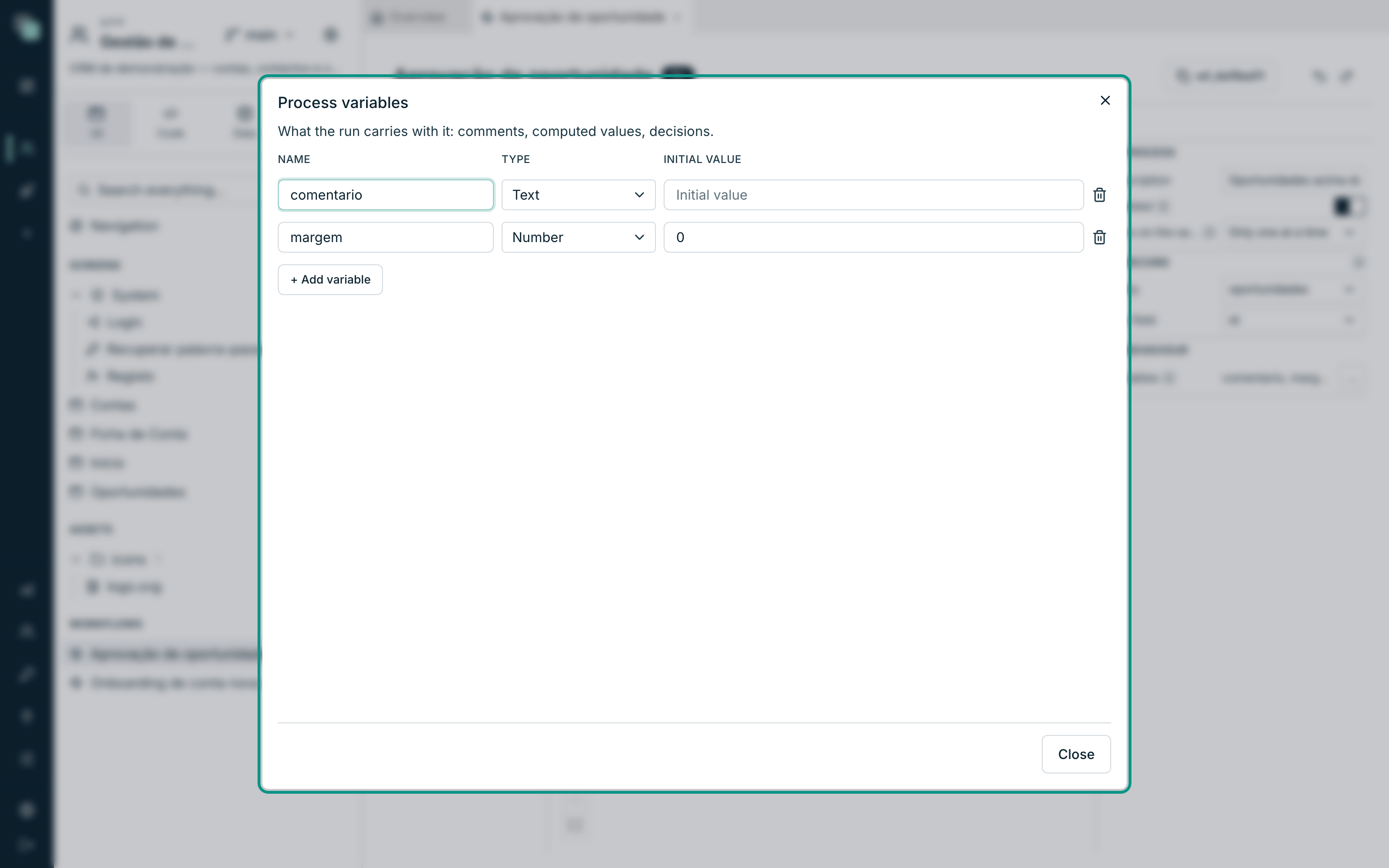Image resolution: width=1389 pixels, height=868 pixels.
Task: Close dialog with the X icon
Action: click(x=1105, y=100)
